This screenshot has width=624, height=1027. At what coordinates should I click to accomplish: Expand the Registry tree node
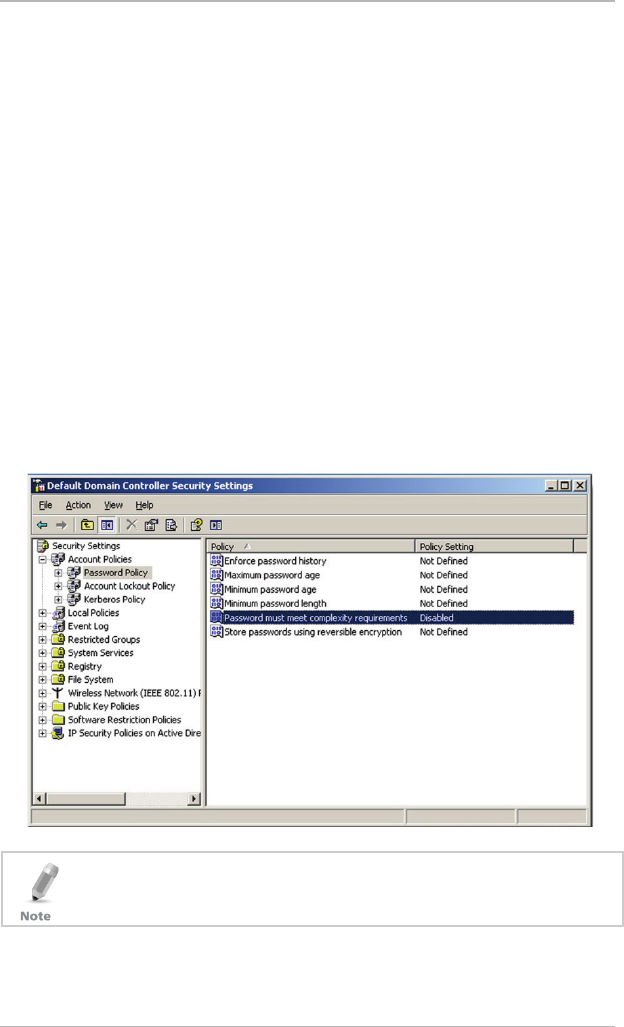(x=43, y=666)
